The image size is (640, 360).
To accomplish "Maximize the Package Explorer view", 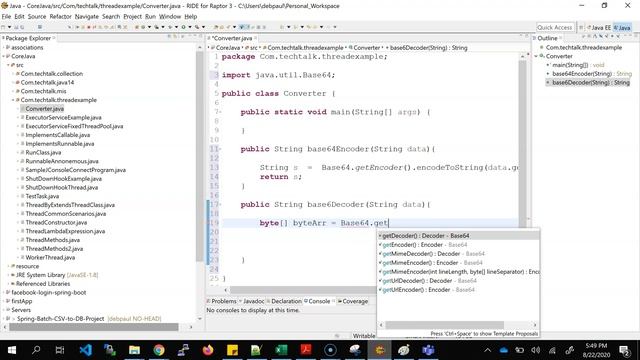I will (x=200, y=36).
